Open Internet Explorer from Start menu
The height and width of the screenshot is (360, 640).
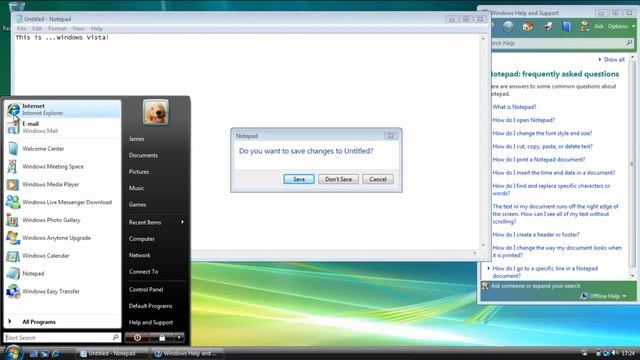coord(62,109)
